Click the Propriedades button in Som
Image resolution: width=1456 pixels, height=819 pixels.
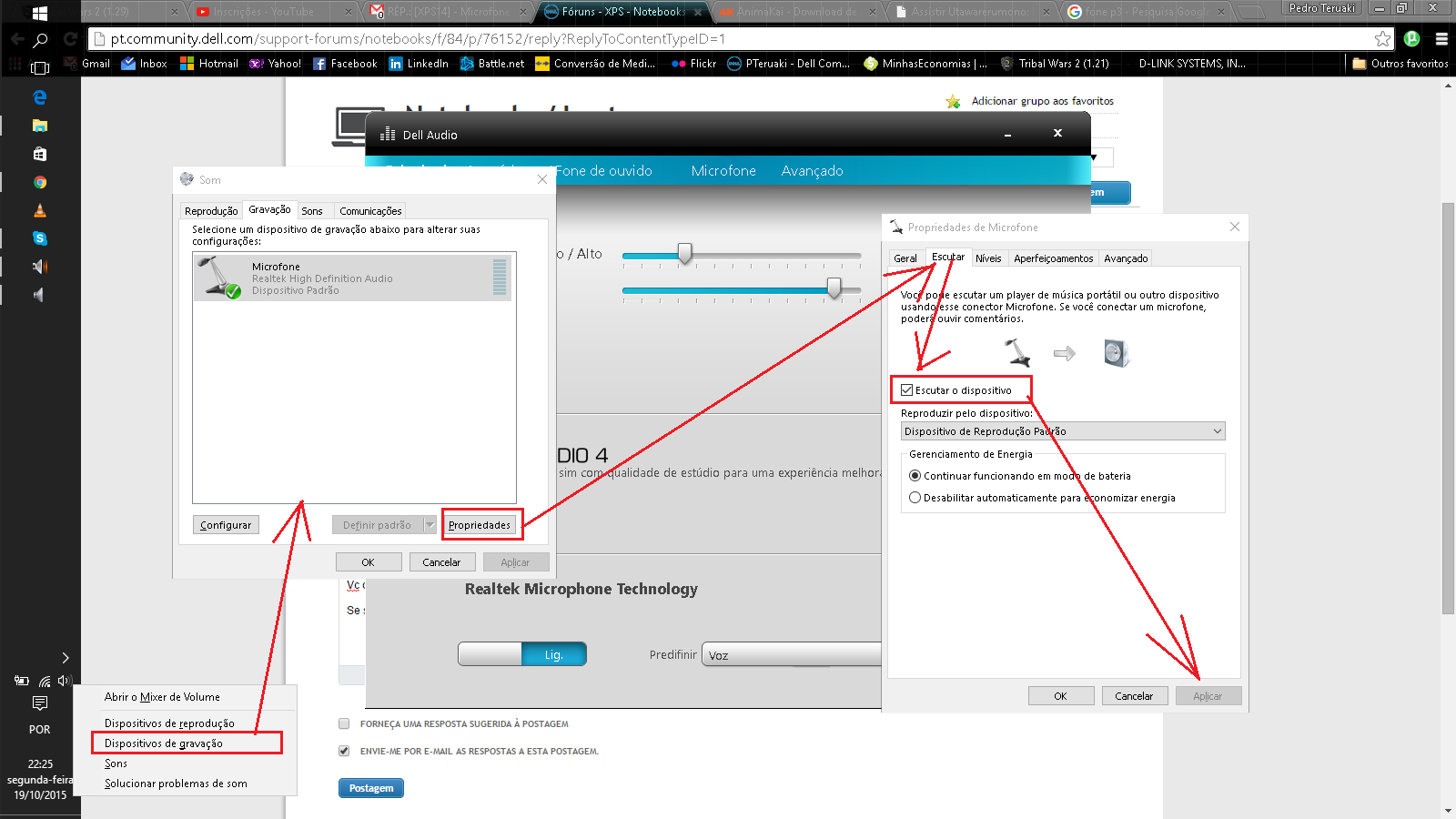coord(480,525)
